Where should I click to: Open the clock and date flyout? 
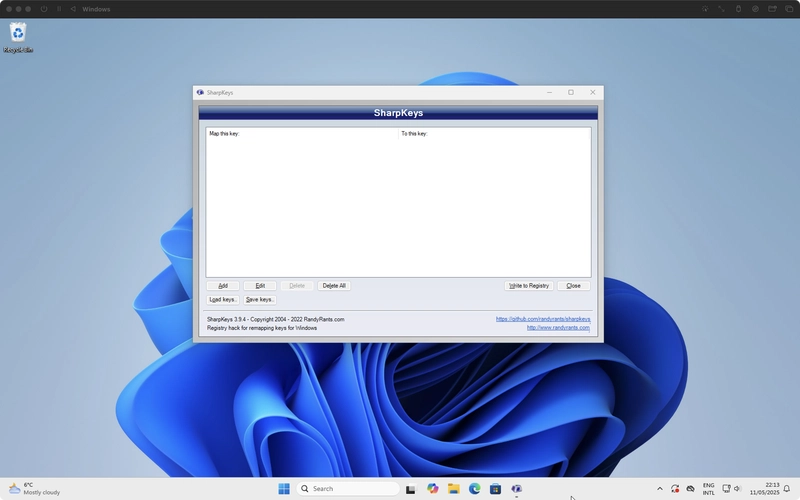[764, 489]
